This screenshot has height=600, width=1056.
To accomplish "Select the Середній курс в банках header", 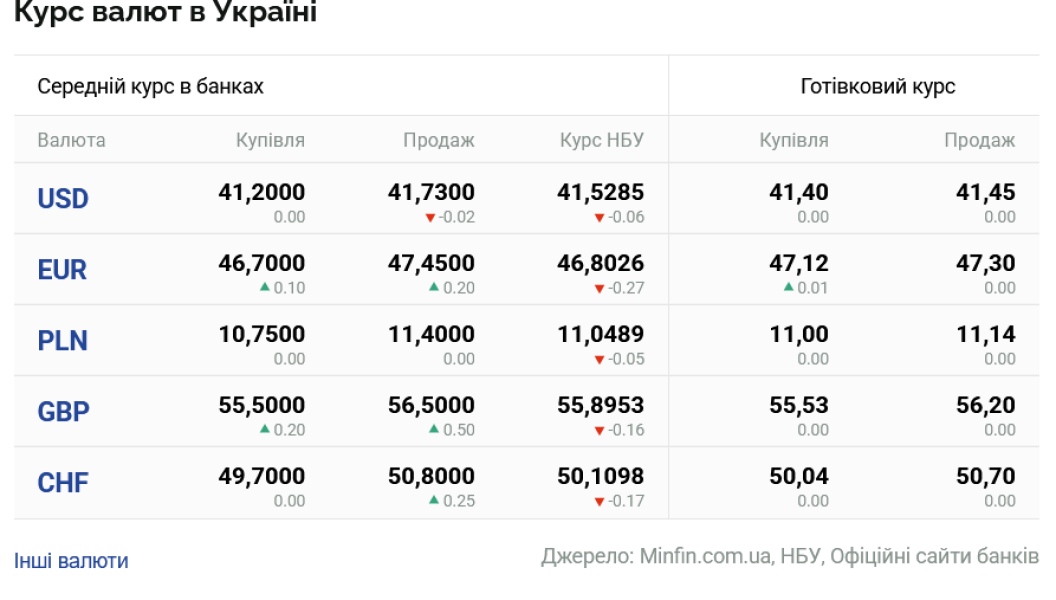I will click(x=151, y=86).
